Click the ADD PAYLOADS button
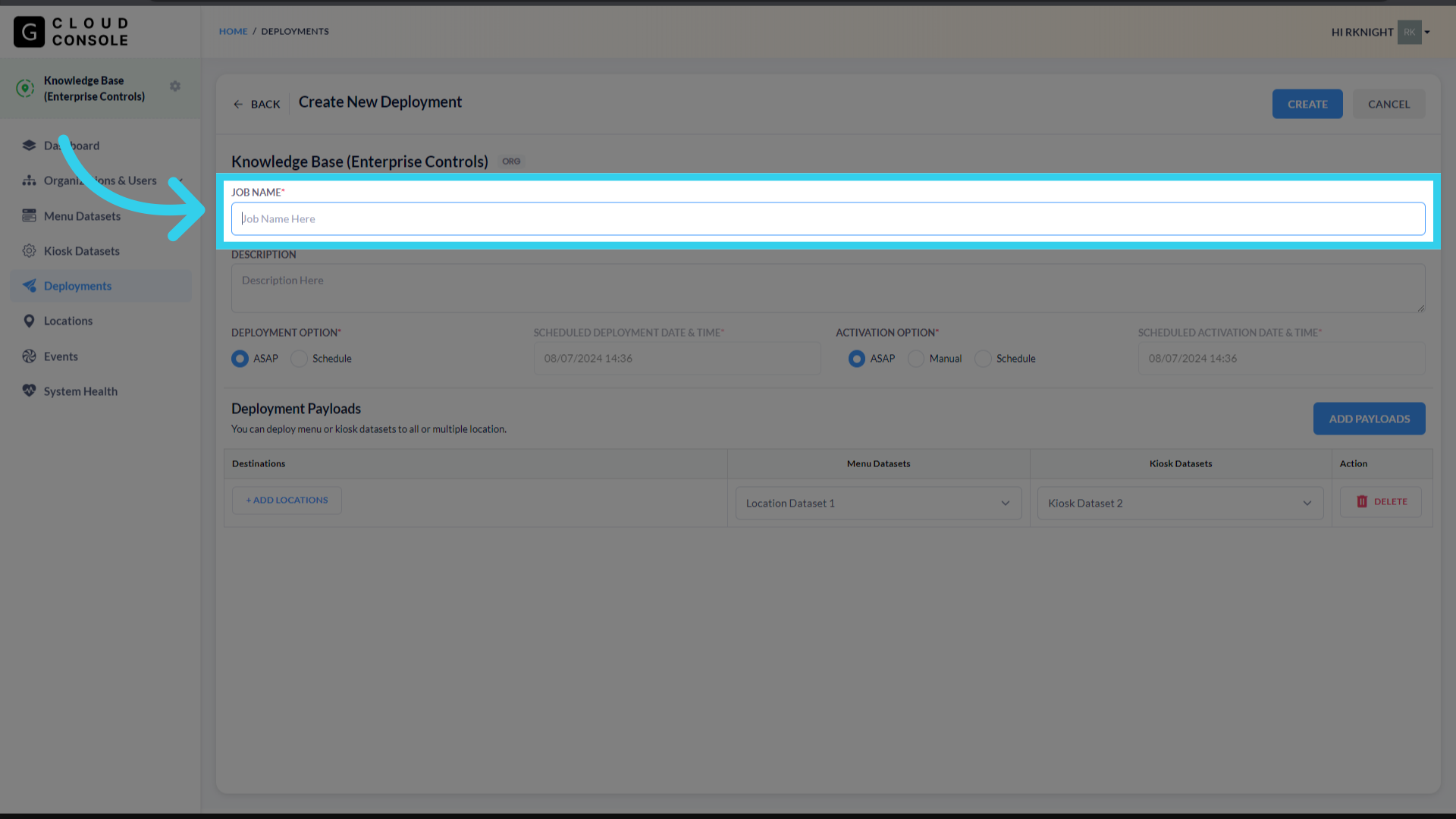Screen dimensions: 1456x819 (1369, 419)
